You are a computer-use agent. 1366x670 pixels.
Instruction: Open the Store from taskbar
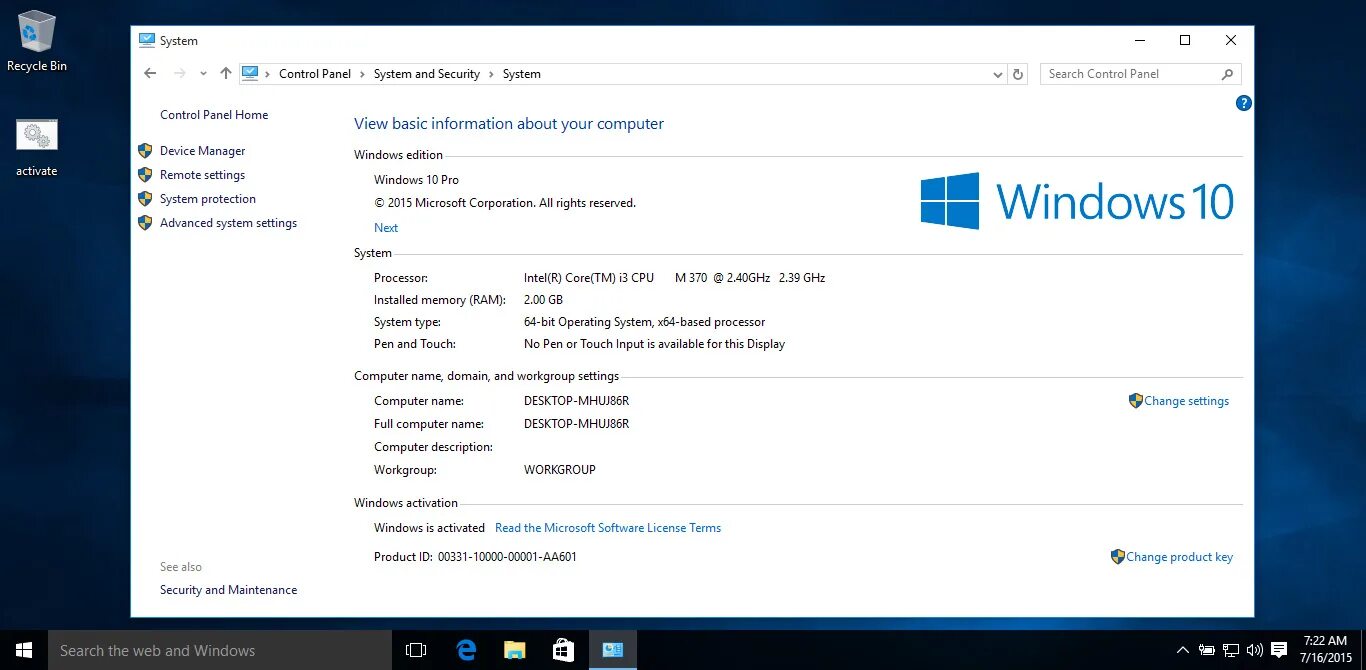point(563,650)
